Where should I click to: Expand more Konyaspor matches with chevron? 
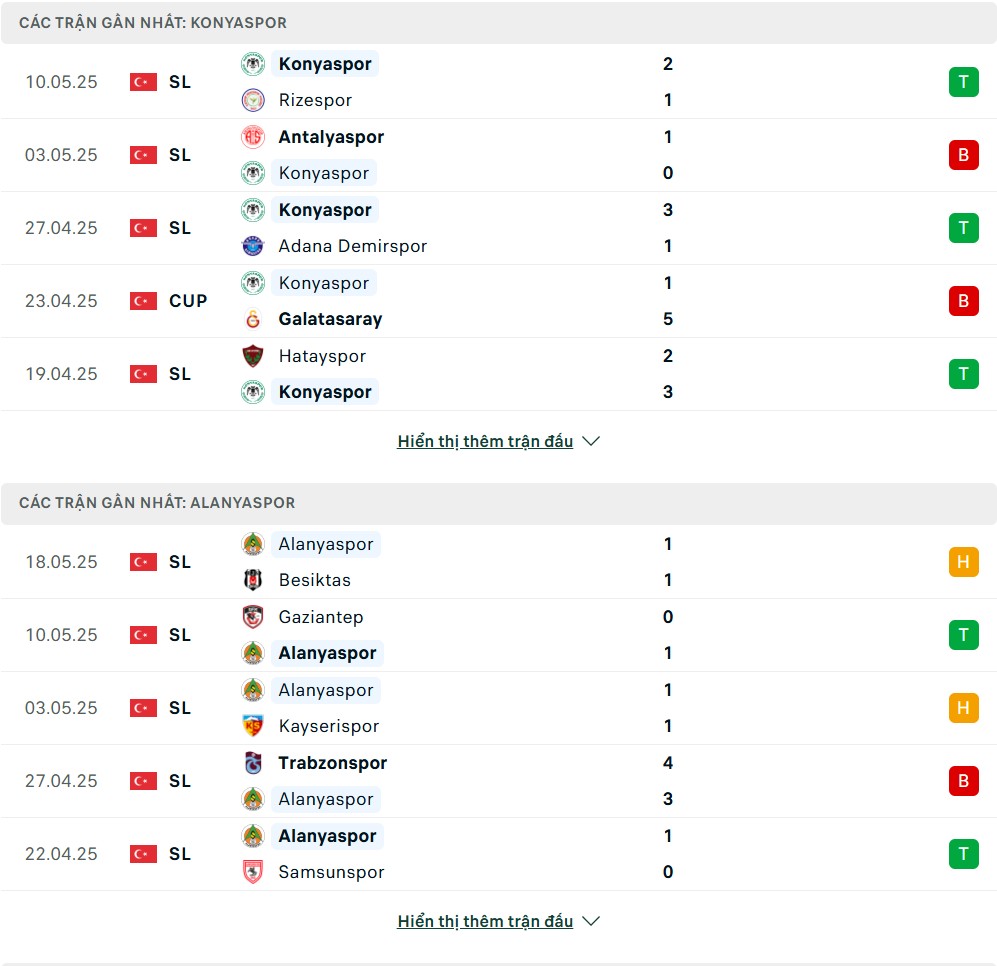click(591, 441)
